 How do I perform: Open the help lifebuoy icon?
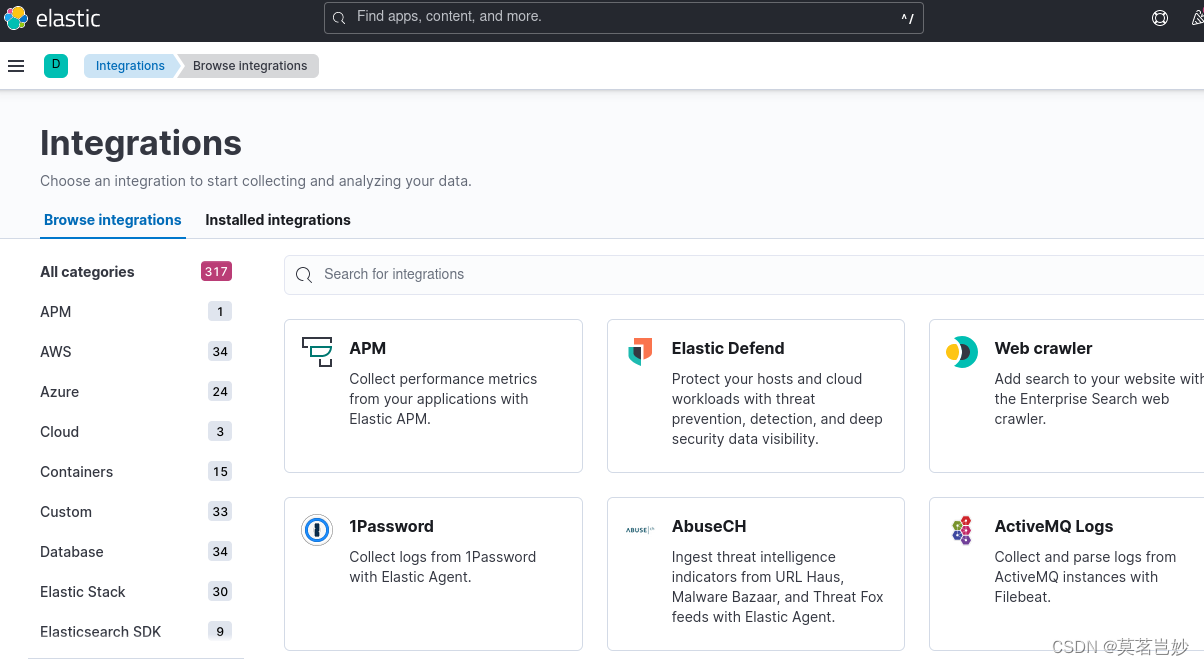coord(1160,18)
